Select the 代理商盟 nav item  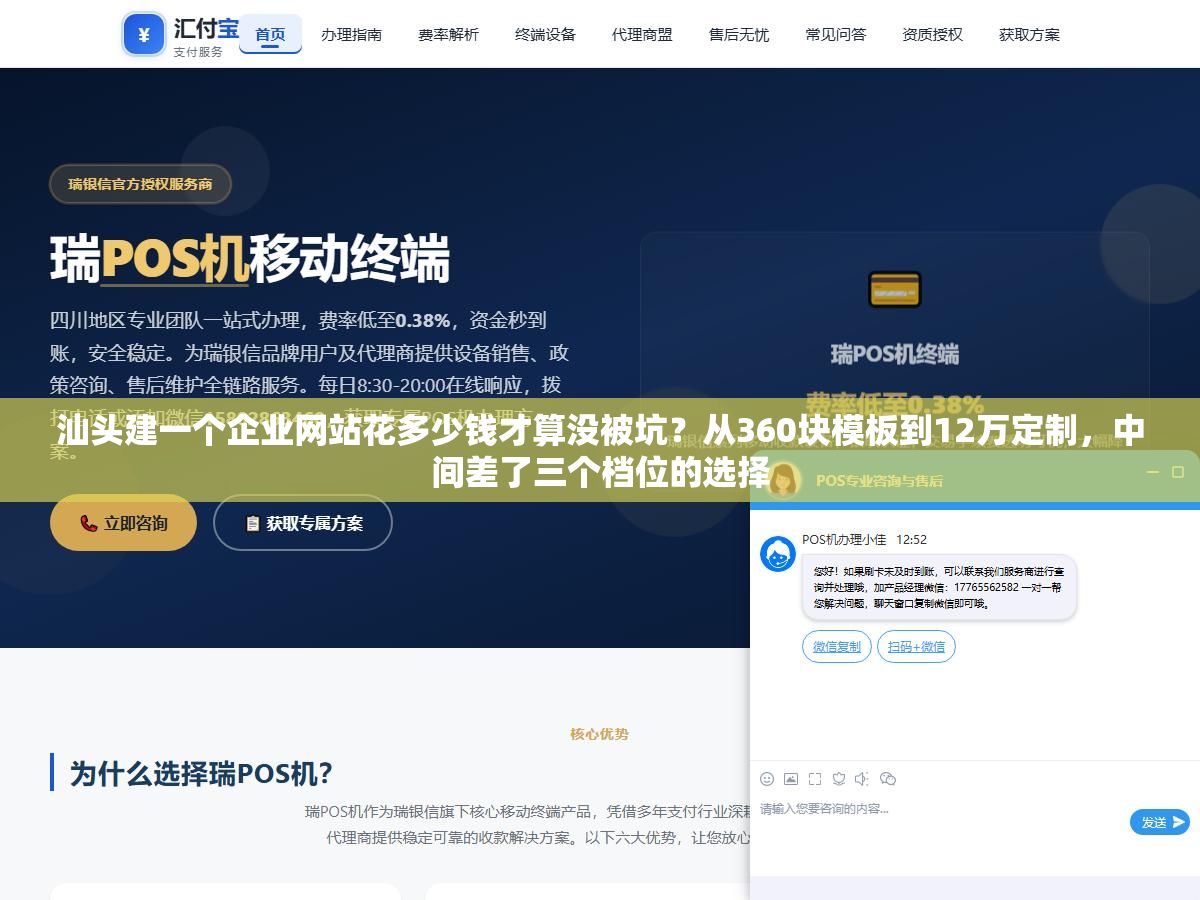point(642,34)
